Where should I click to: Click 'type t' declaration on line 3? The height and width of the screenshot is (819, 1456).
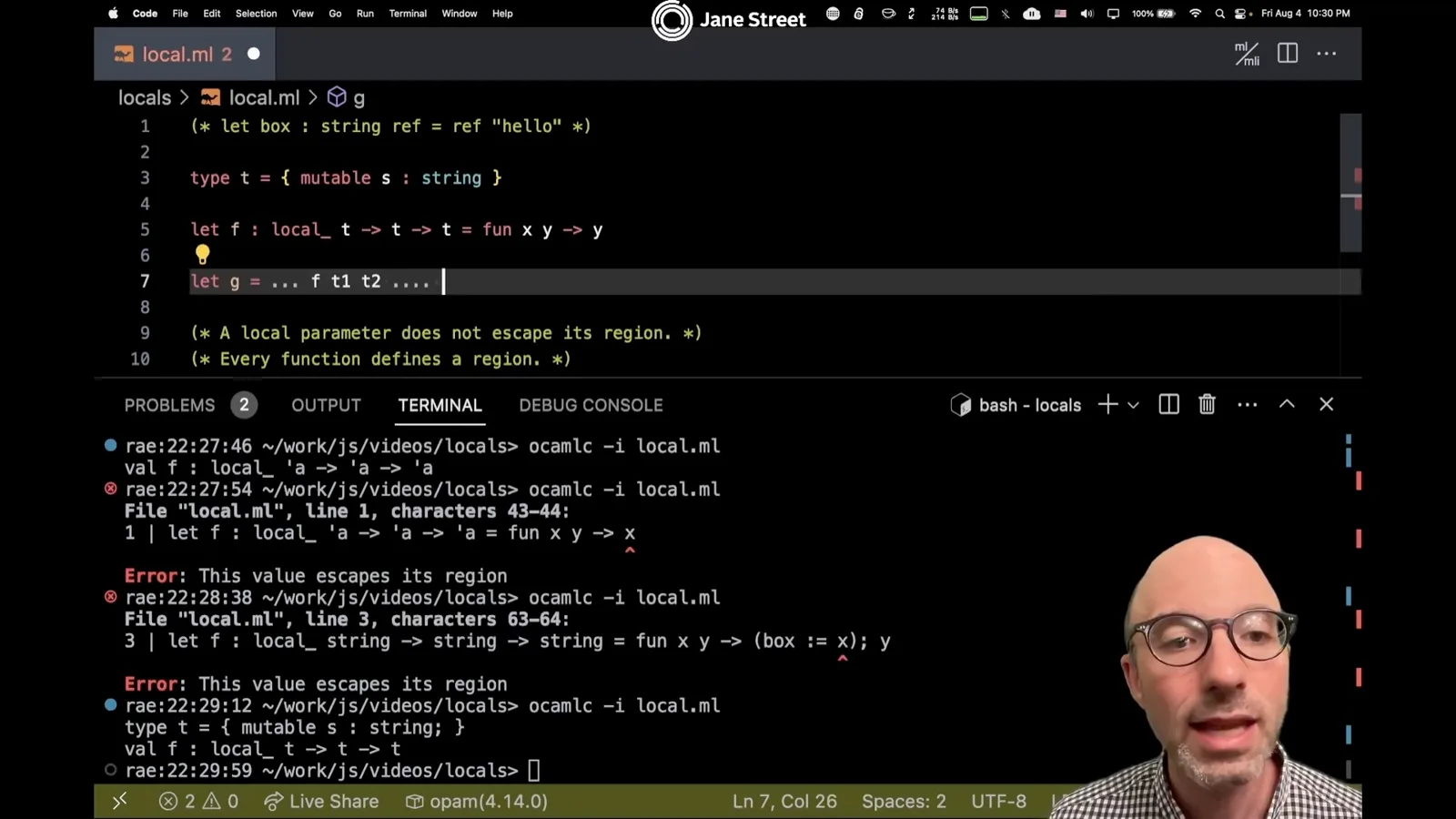[346, 177]
